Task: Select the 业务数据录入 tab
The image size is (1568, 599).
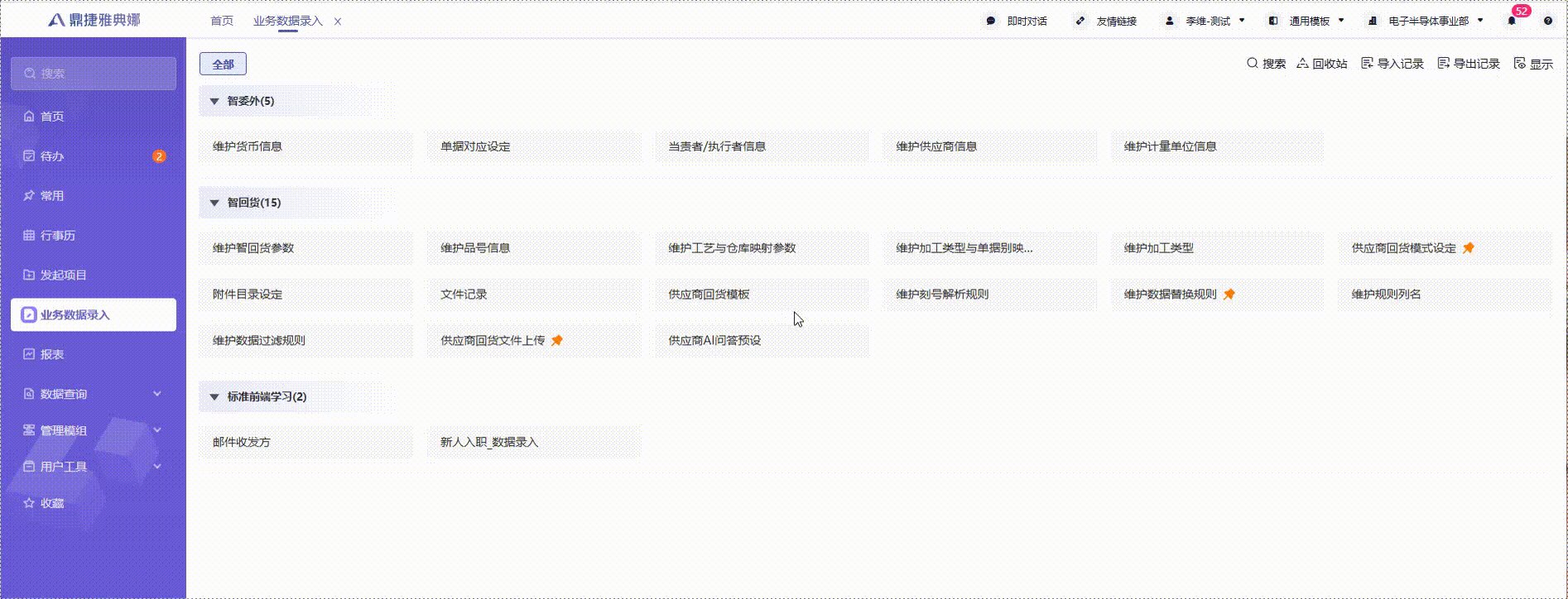Action: click(x=287, y=22)
